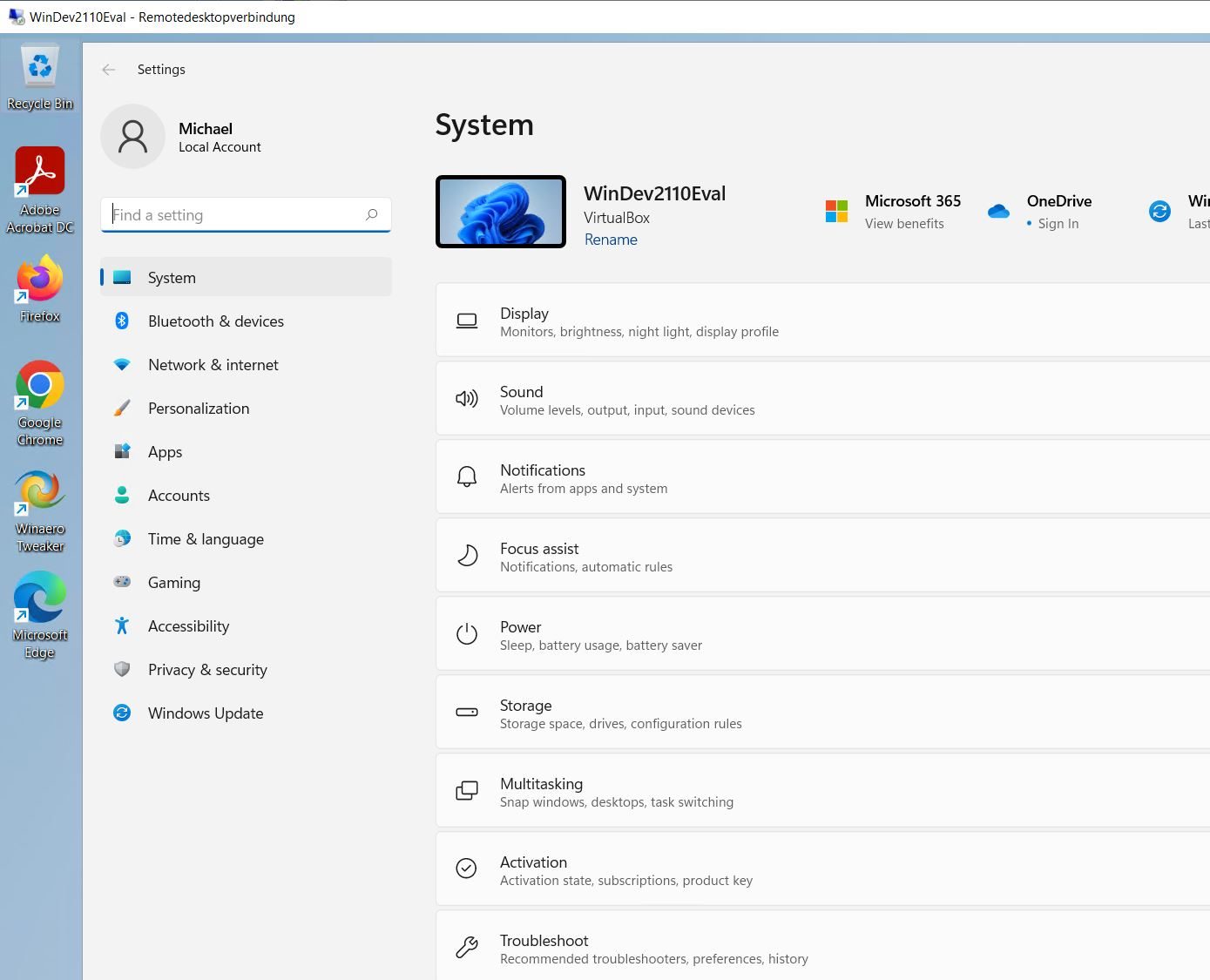Open Privacy & security settings
The image size is (1210, 980).
[207, 670]
